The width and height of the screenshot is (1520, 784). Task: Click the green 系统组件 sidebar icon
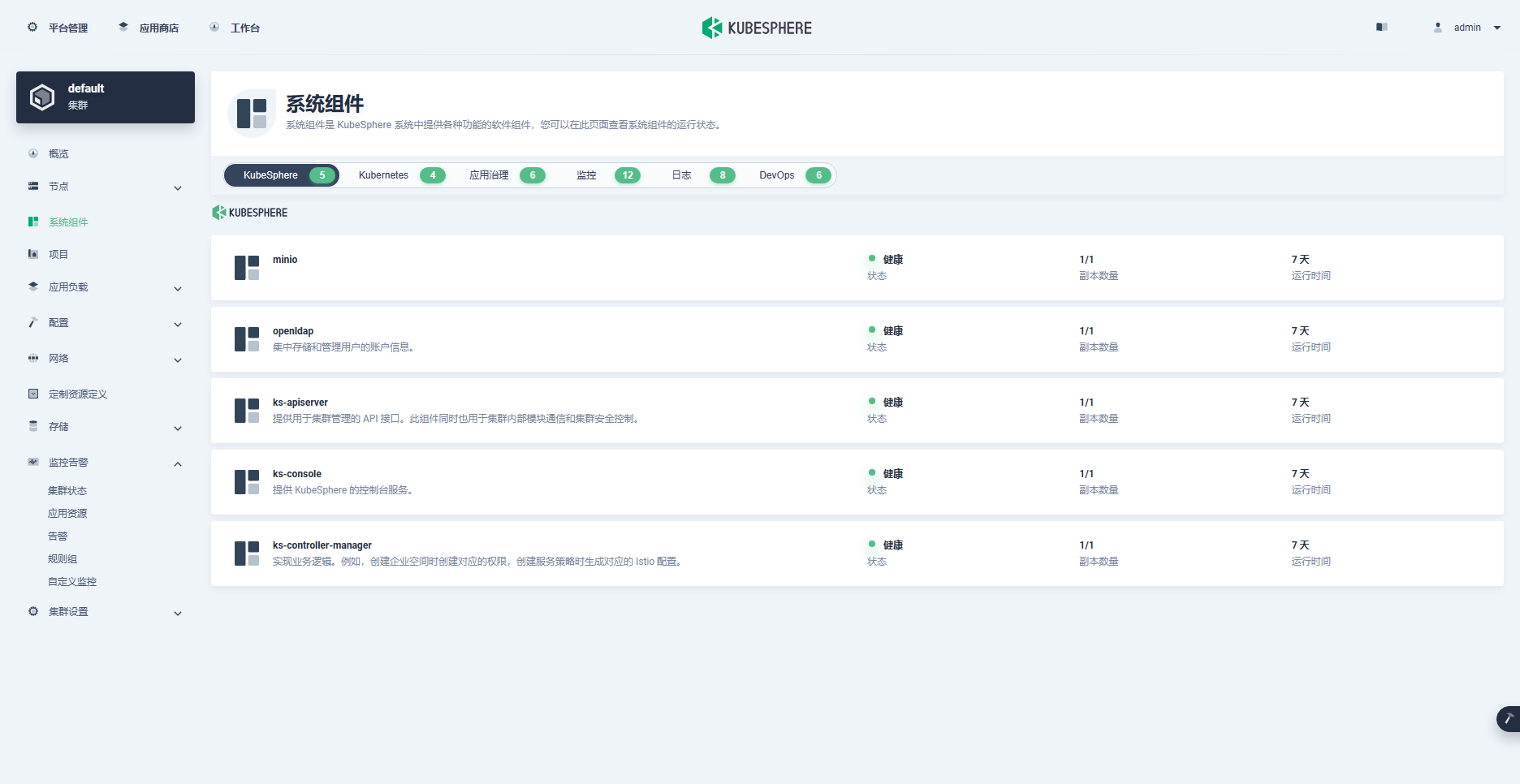(x=33, y=222)
